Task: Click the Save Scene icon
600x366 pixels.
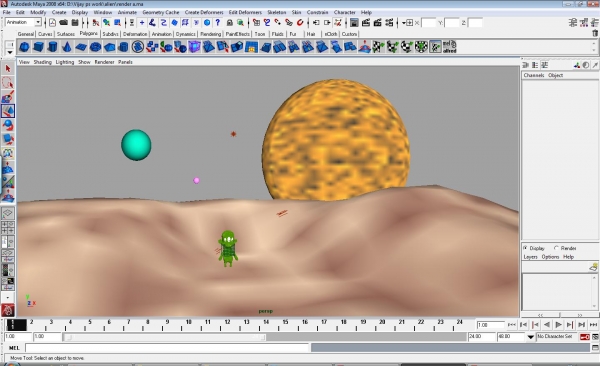Action: click(x=75, y=23)
